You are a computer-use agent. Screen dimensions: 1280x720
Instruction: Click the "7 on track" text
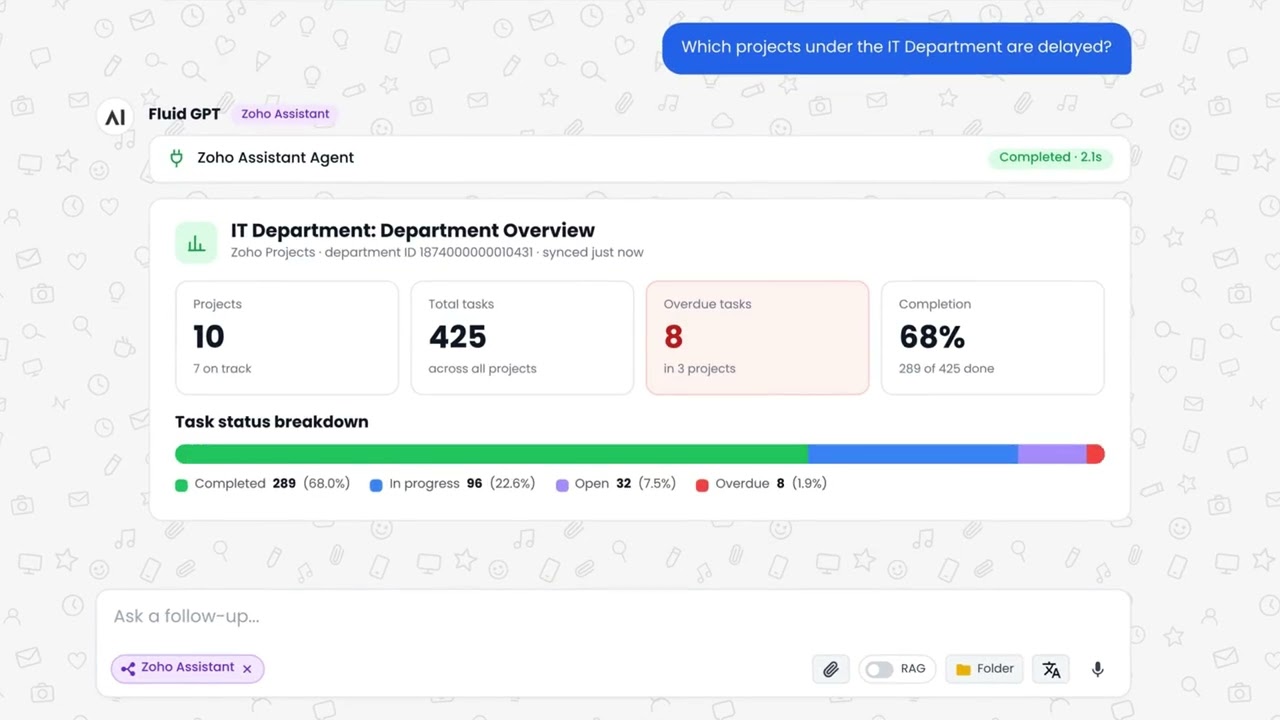[x=222, y=369]
